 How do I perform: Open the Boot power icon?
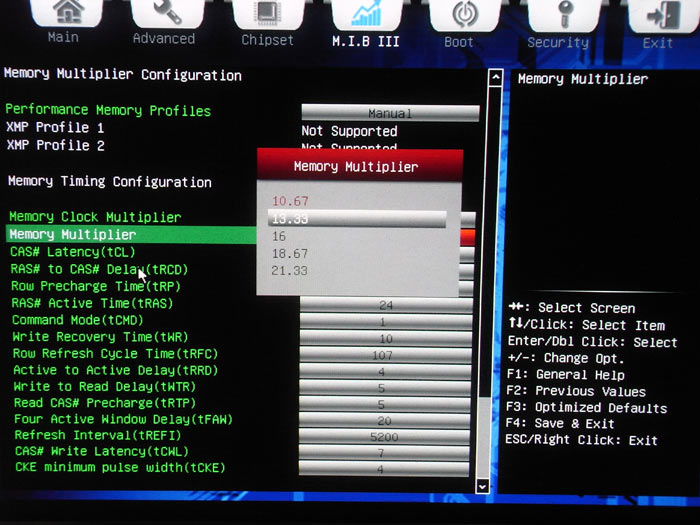(465, 15)
